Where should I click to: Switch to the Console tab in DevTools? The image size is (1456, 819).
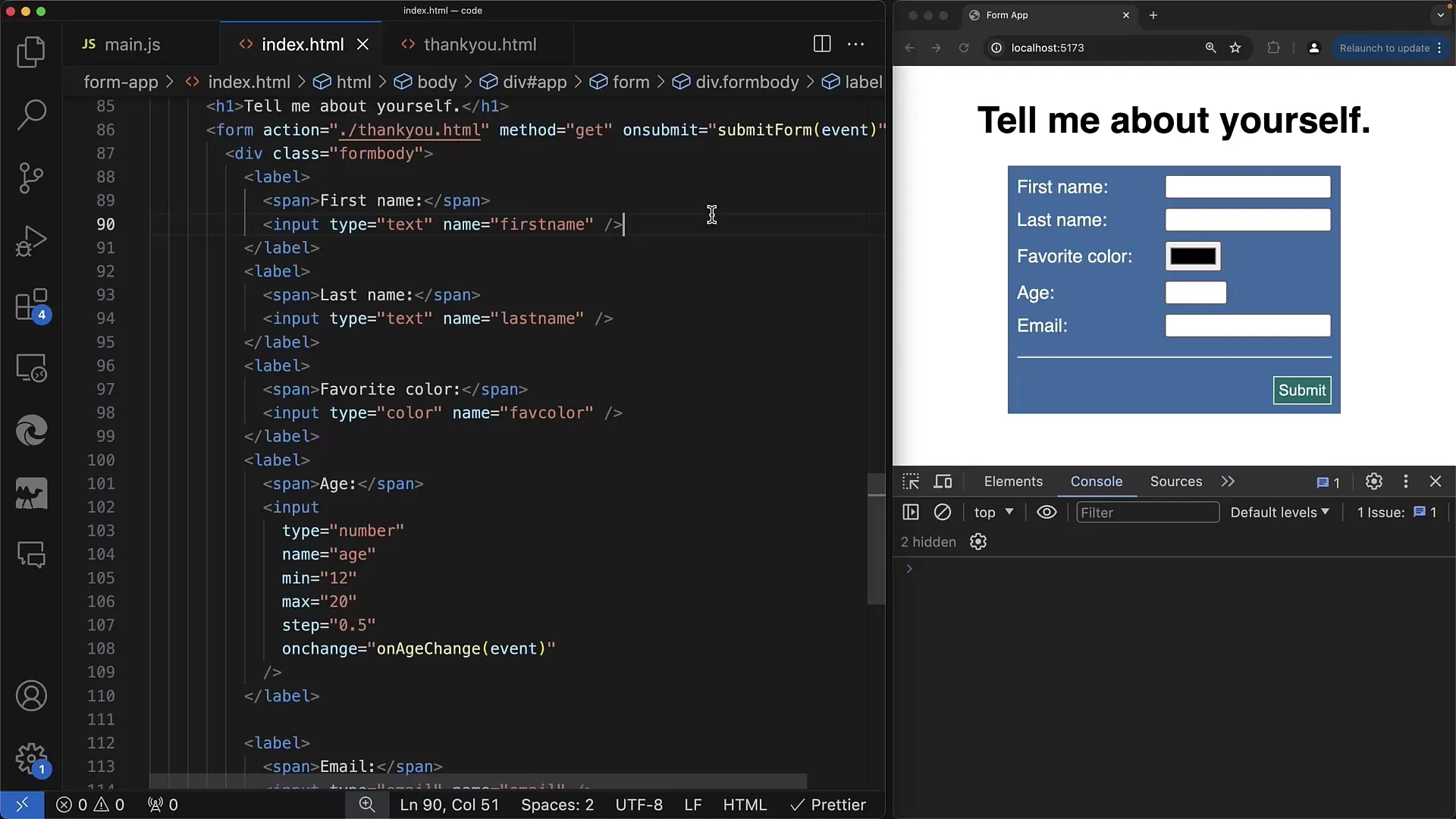tap(1097, 482)
